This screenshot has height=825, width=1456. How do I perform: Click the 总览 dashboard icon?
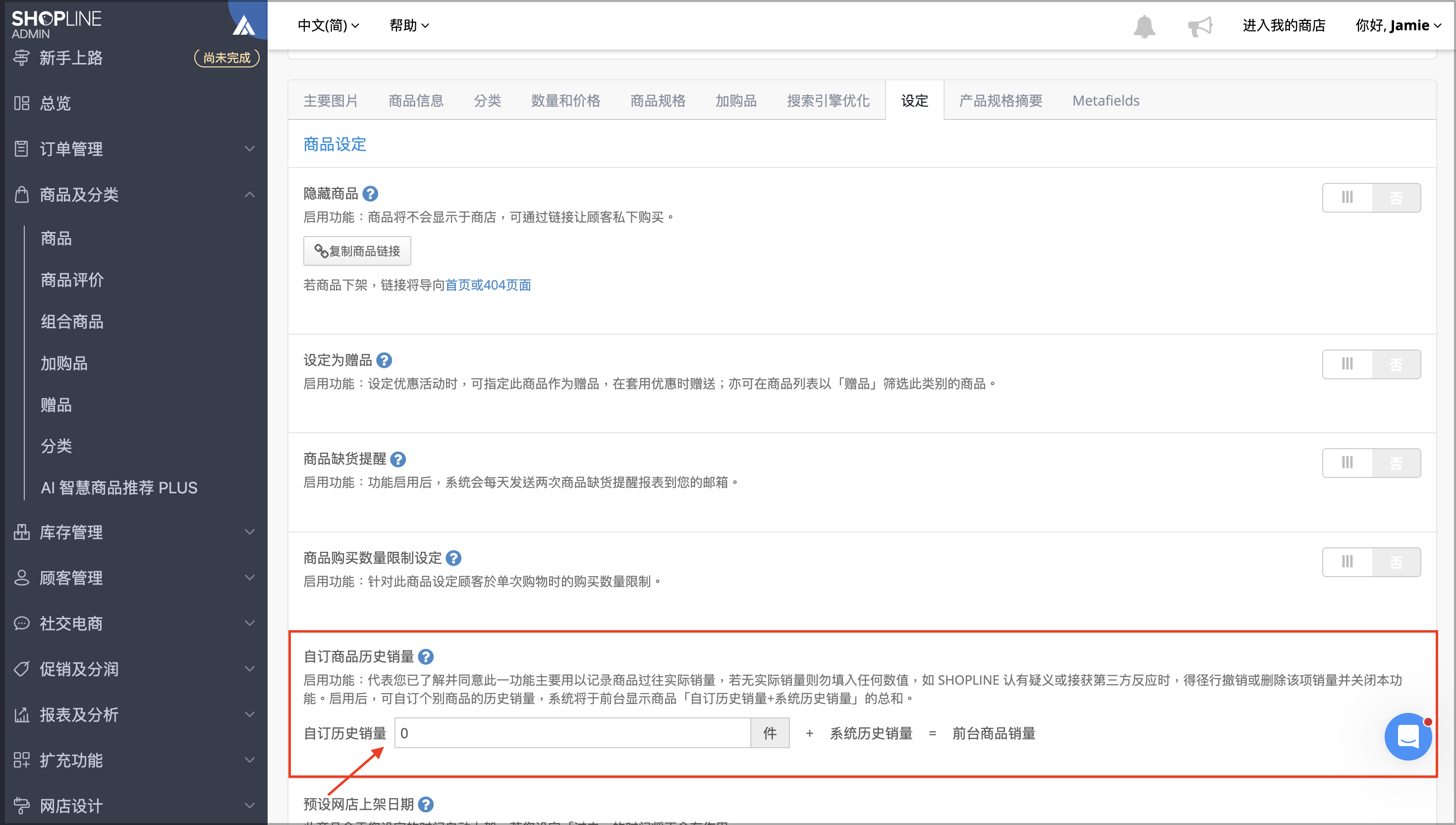click(x=21, y=103)
